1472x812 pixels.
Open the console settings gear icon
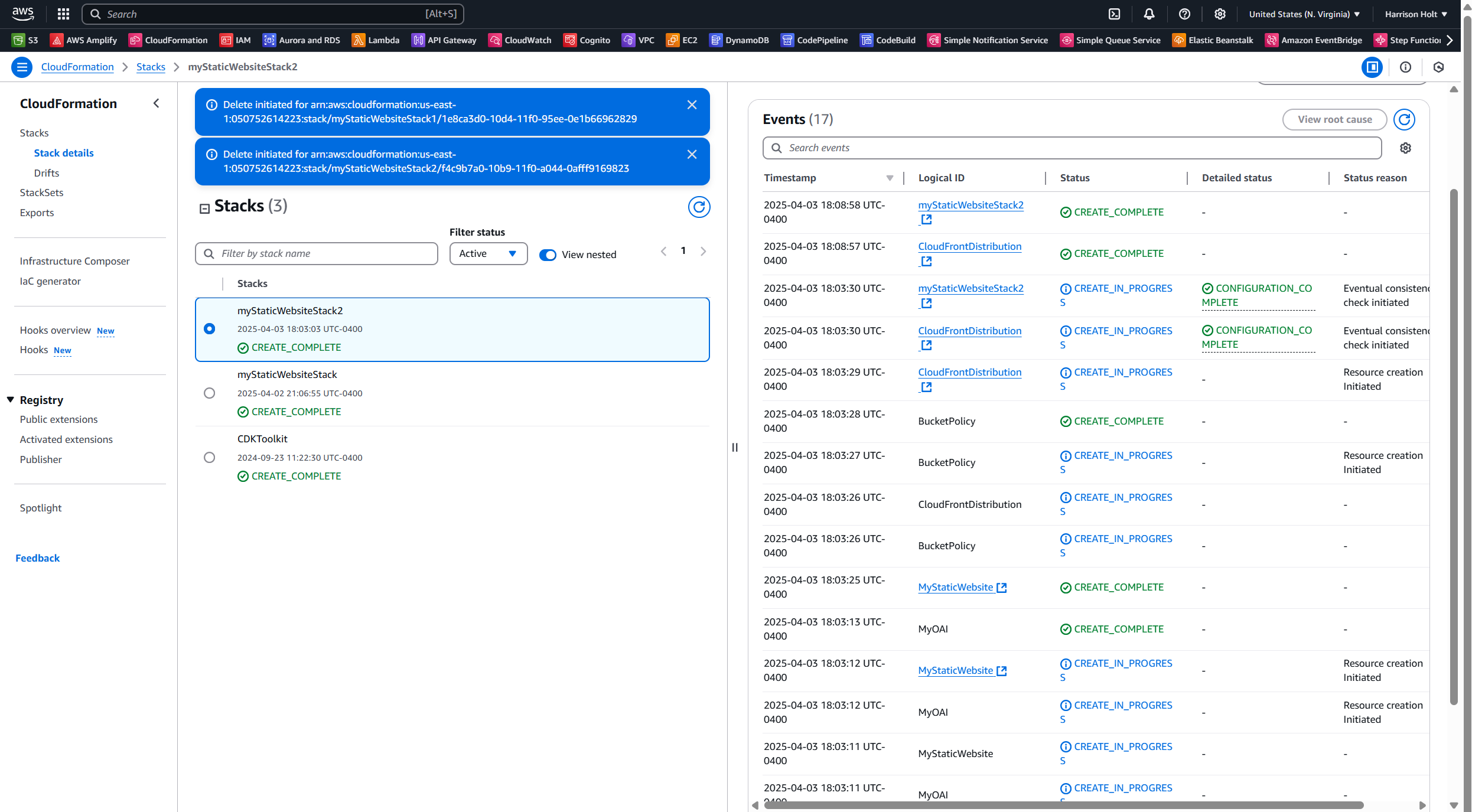(1220, 14)
